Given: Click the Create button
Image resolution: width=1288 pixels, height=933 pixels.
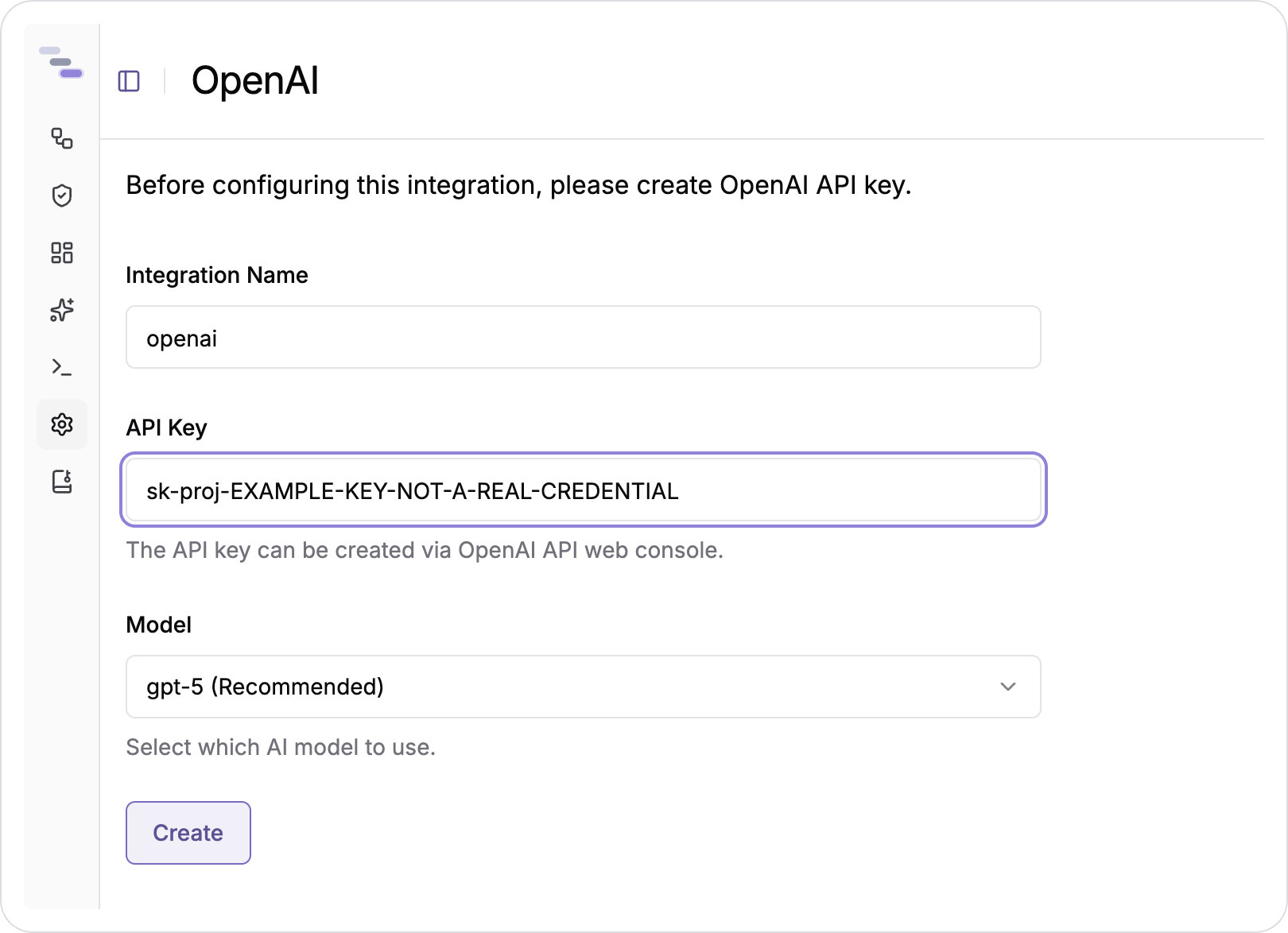Looking at the screenshot, I should coord(188,833).
